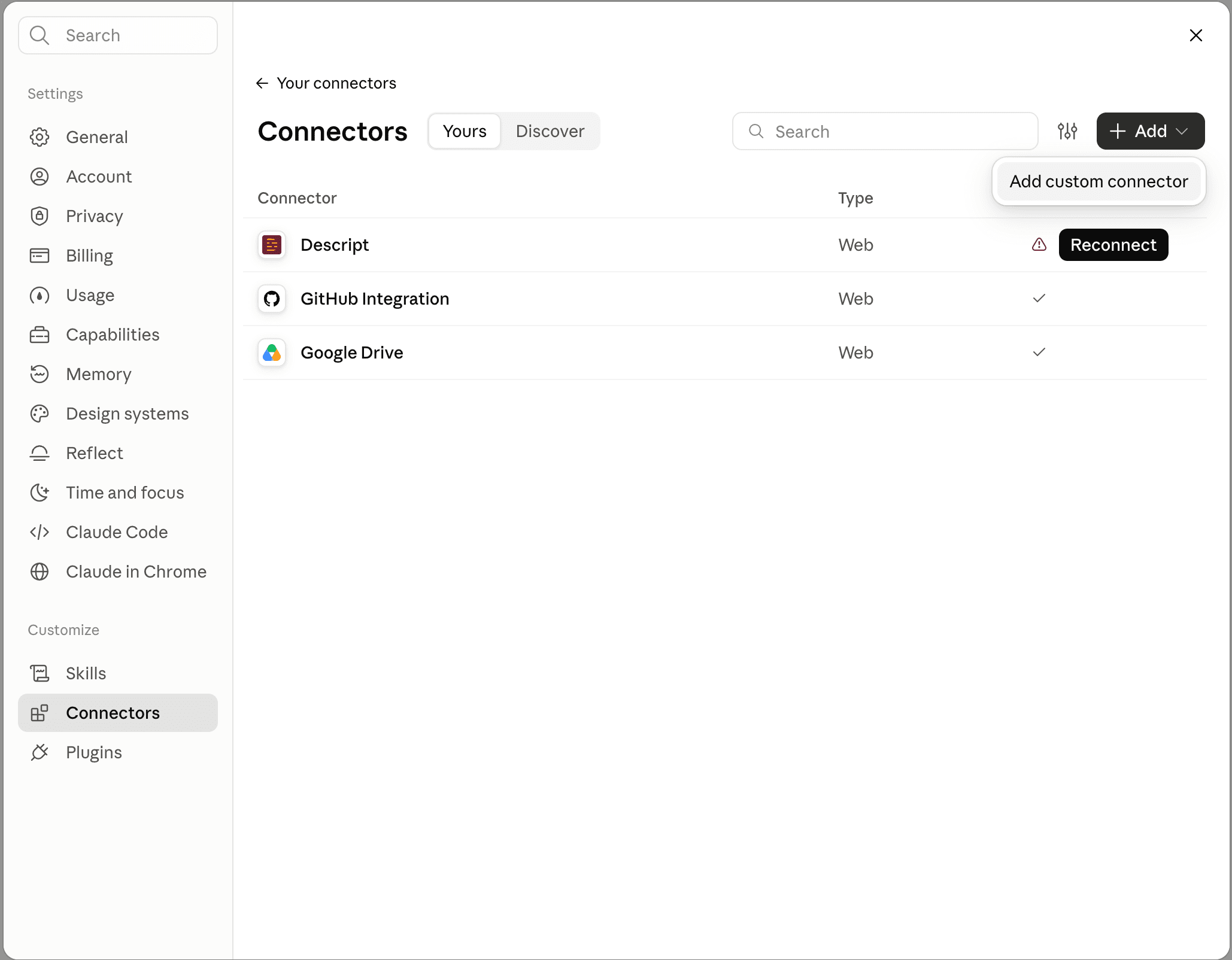
Task: Reconnect the Descript connector
Action: 1113,245
